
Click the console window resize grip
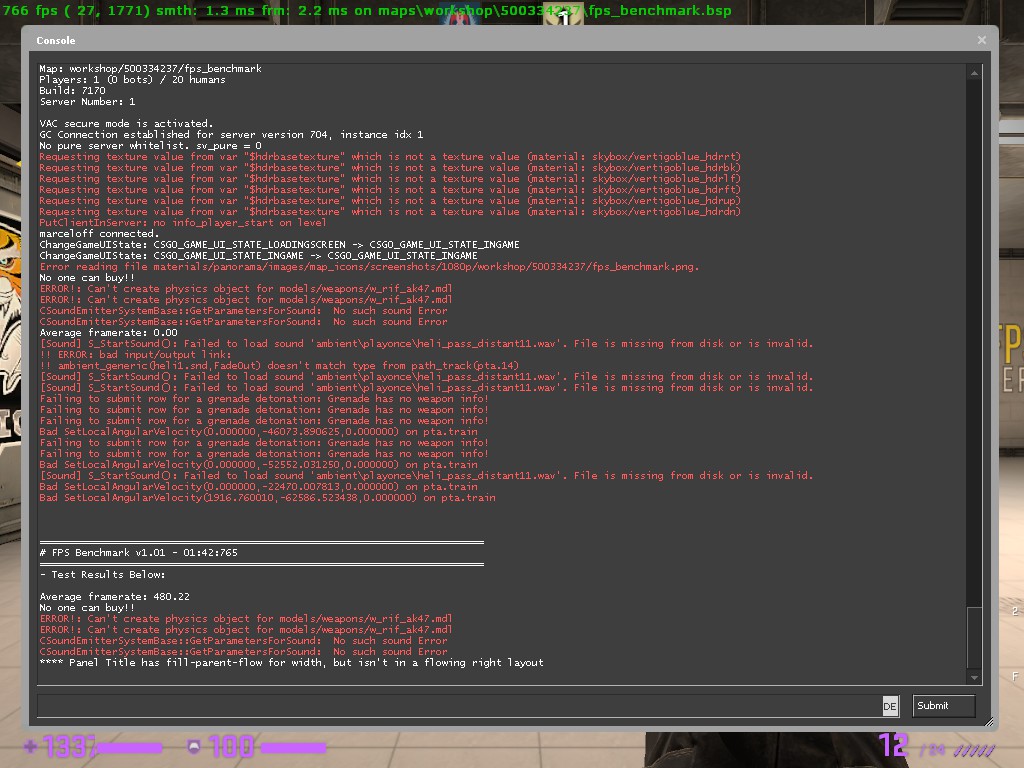[989, 722]
